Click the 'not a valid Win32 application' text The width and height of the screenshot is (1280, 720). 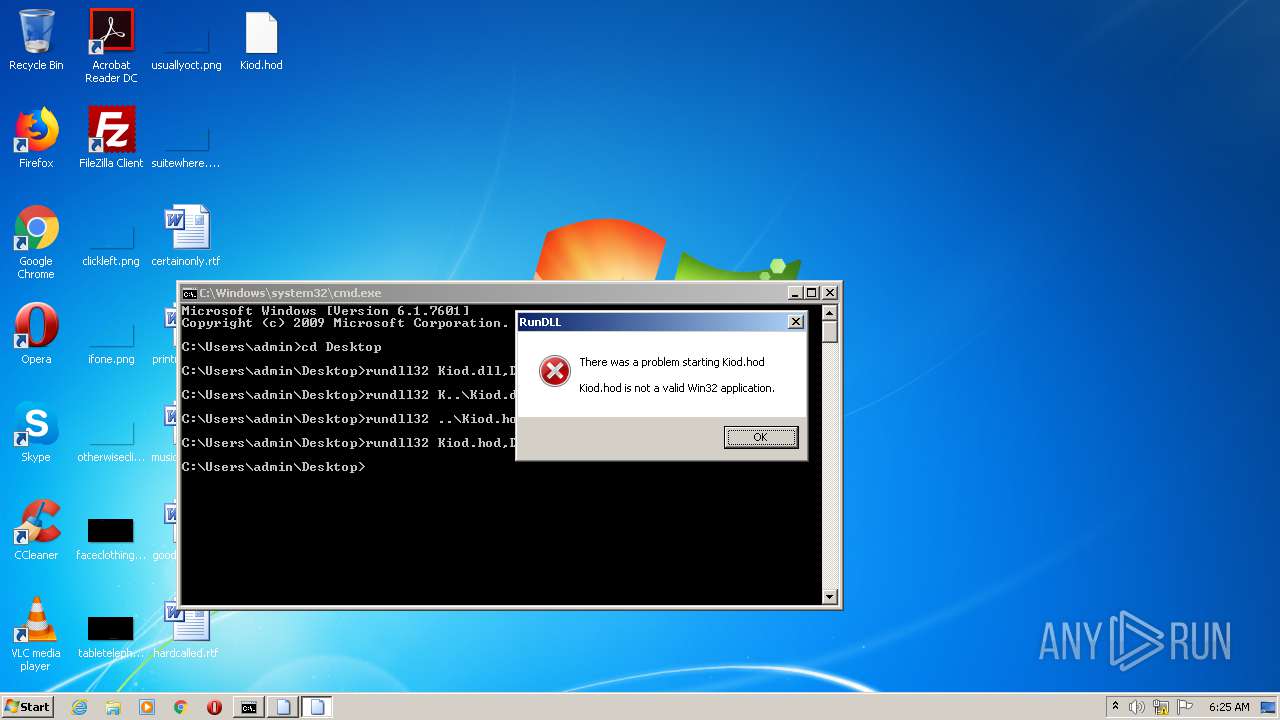pyautogui.click(x=677, y=388)
